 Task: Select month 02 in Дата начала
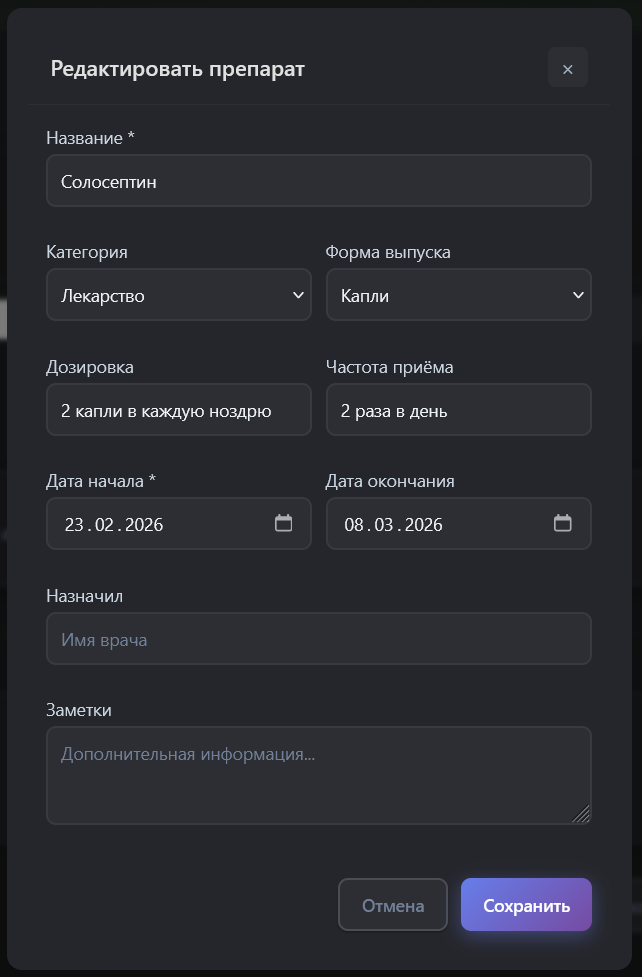pos(106,525)
